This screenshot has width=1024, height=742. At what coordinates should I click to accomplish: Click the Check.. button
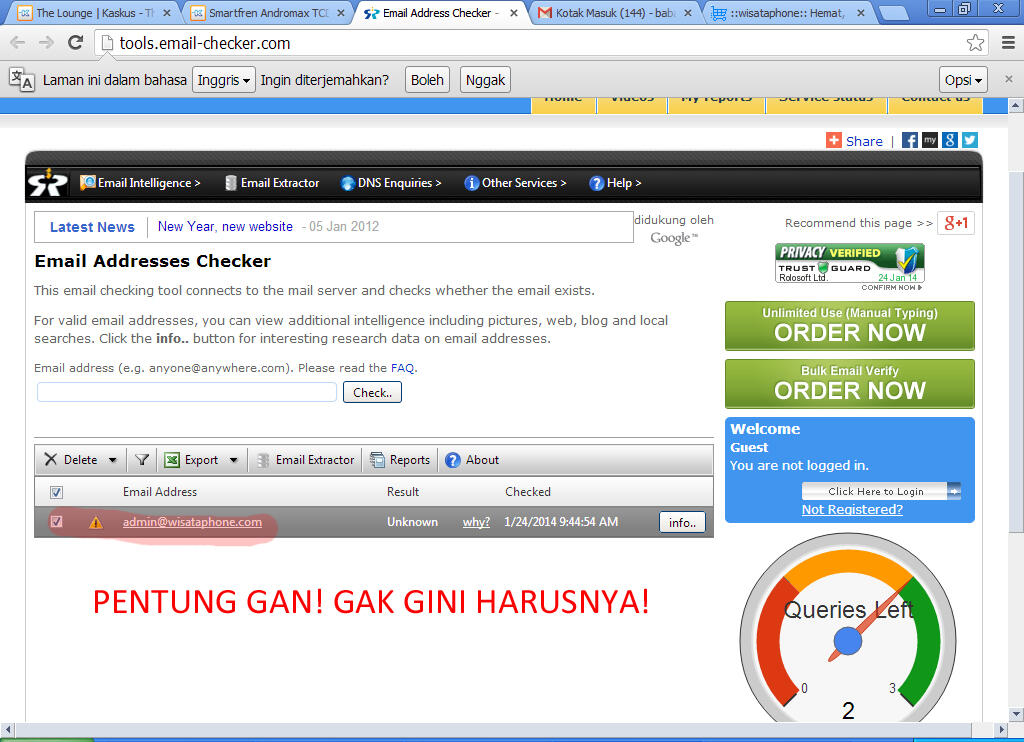[x=372, y=393]
